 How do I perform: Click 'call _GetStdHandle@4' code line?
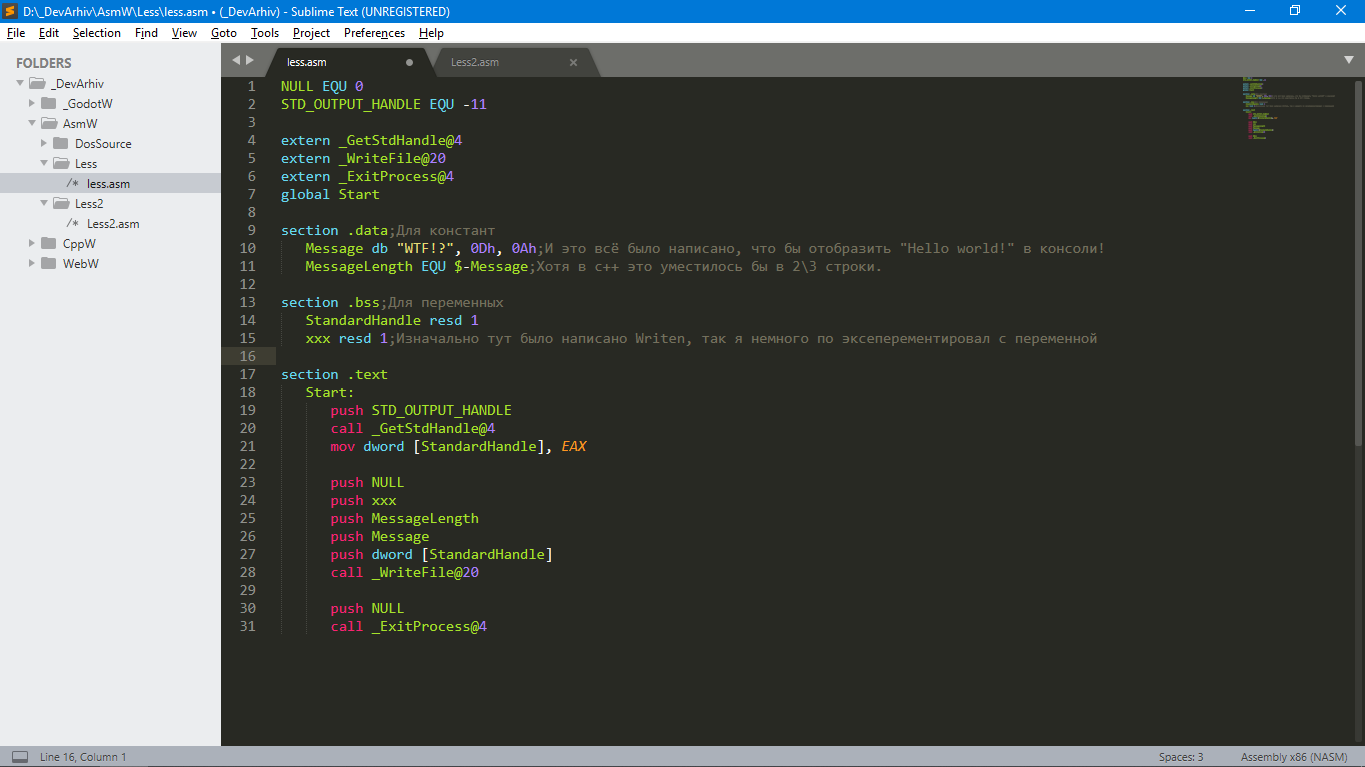pos(413,428)
